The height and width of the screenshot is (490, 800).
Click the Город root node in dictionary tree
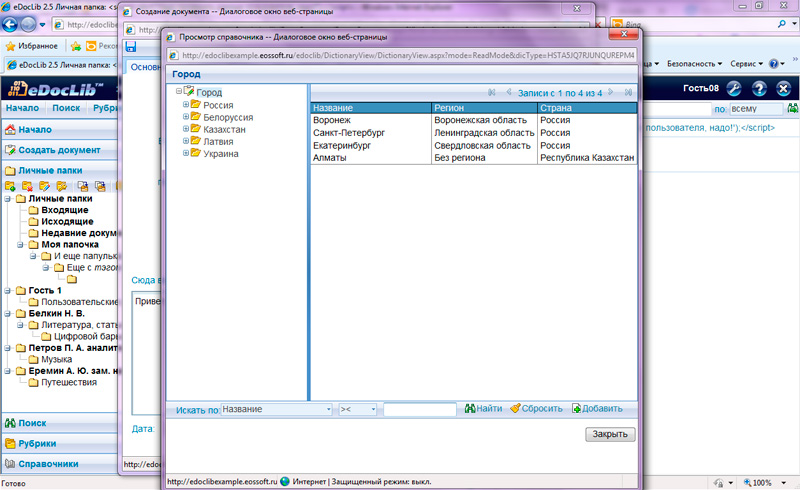click(x=209, y=92)
